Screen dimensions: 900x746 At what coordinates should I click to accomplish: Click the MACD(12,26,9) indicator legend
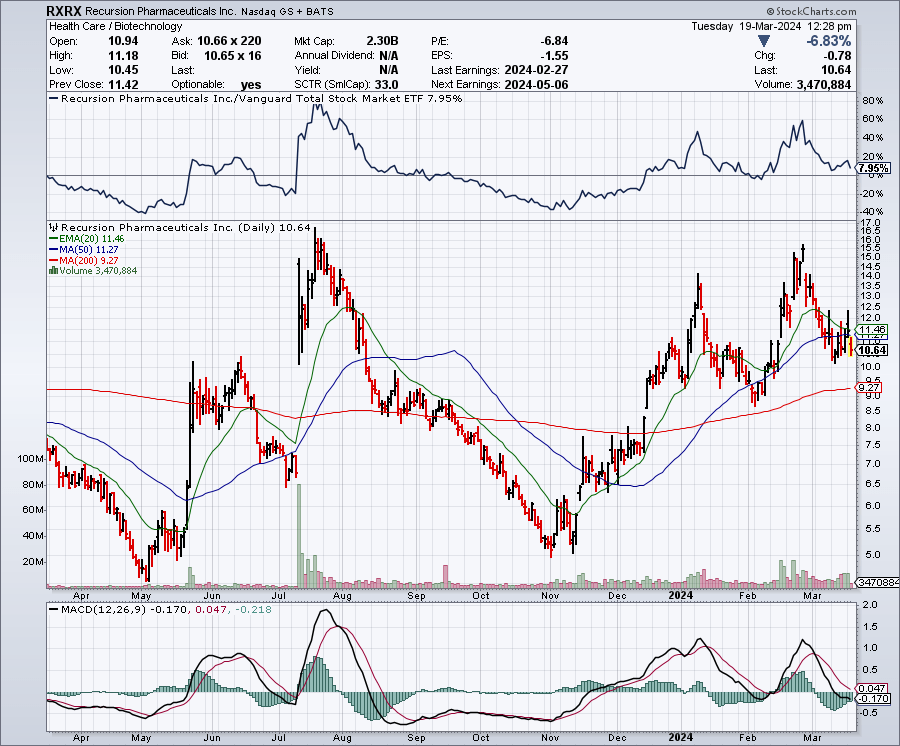161,609
